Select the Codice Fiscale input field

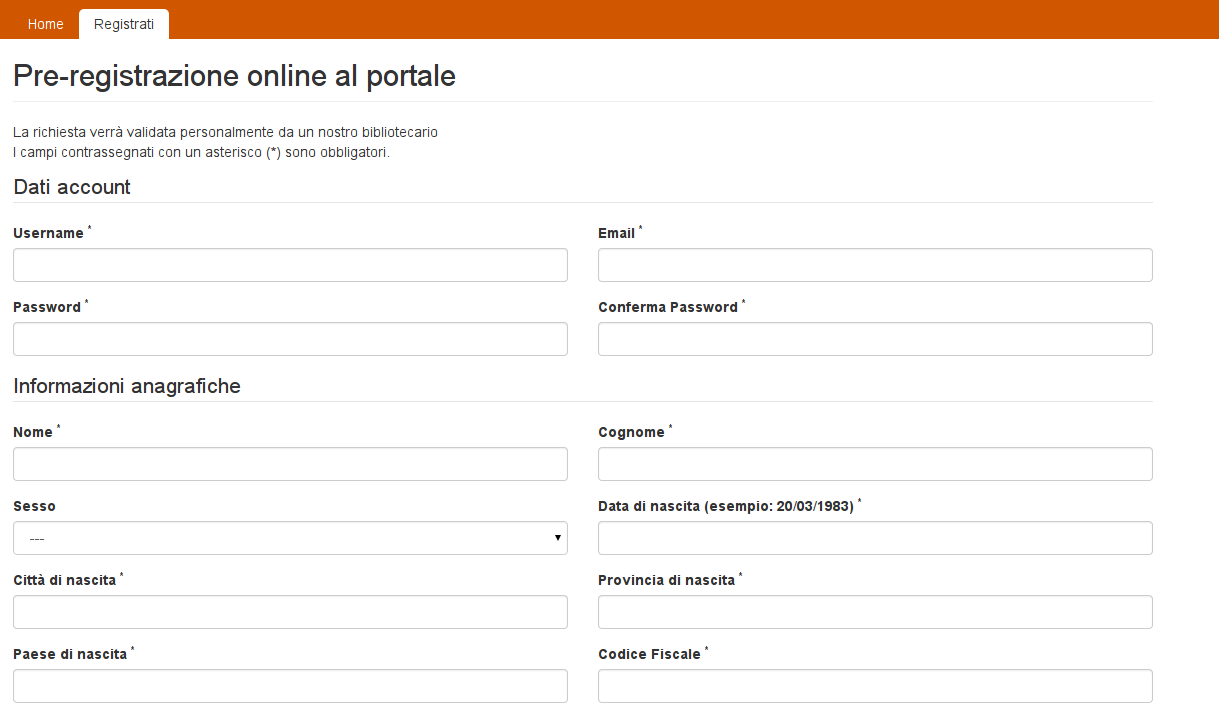(x=874, y=686)
